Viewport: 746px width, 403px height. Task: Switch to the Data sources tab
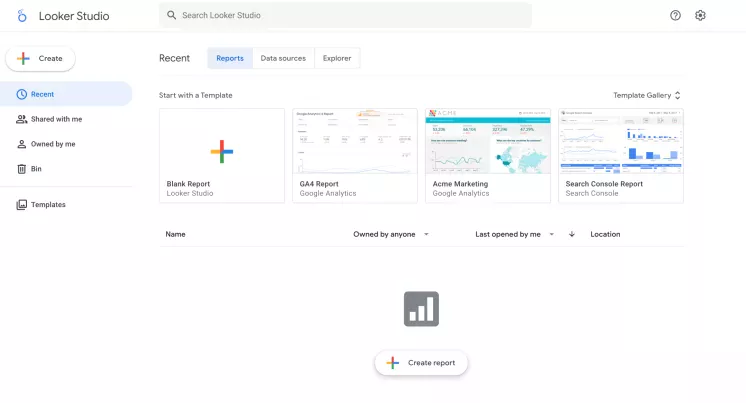tap(283, 58)
